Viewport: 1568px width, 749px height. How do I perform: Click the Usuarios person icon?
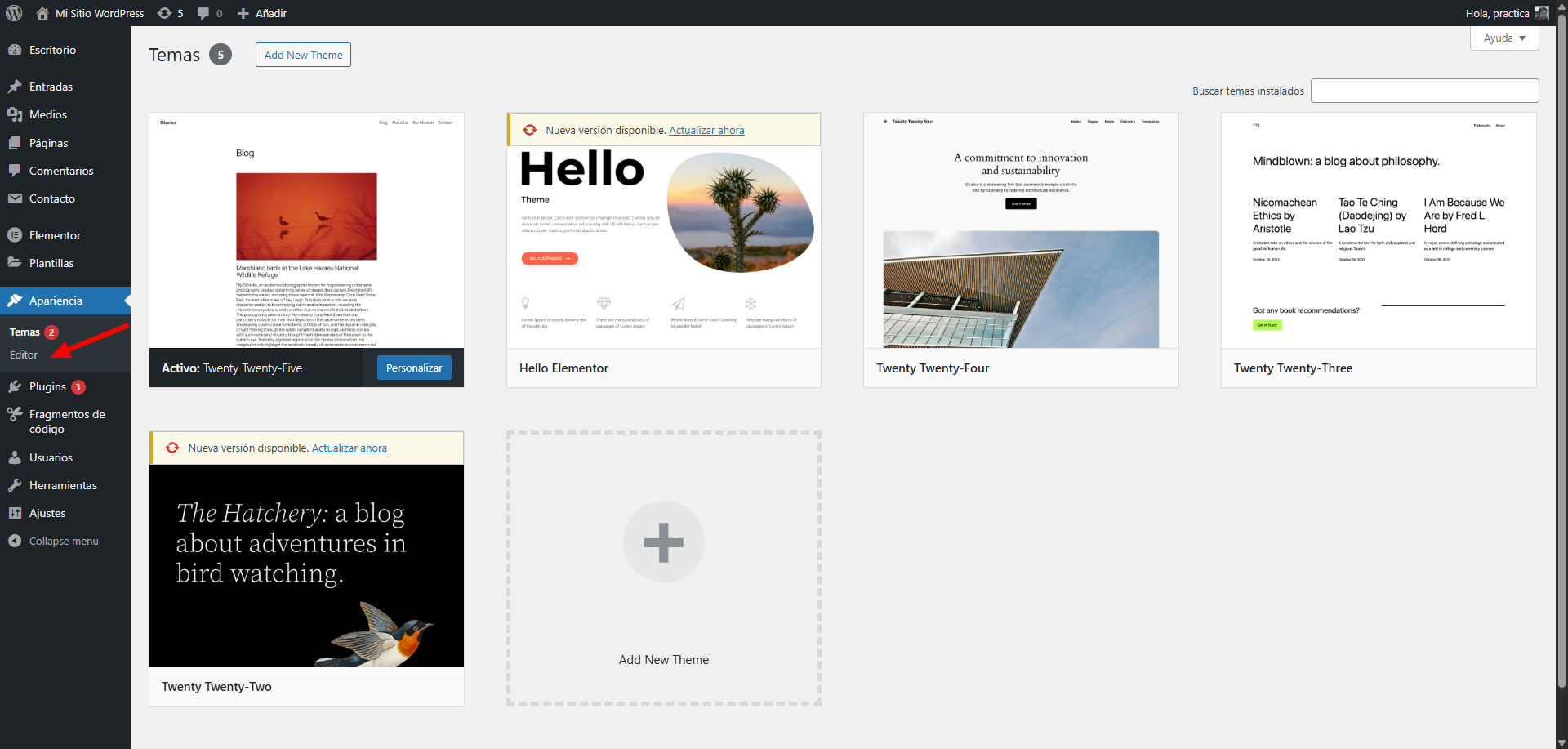(15, 457)
